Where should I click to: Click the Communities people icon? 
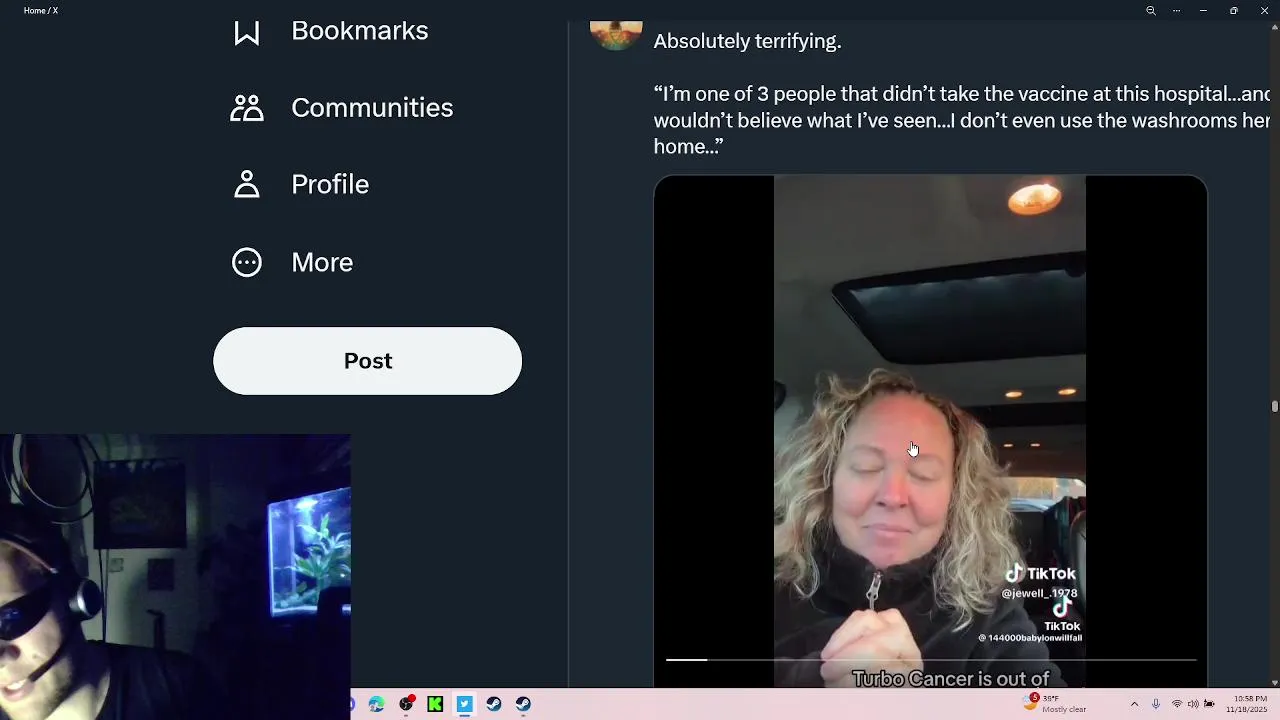coord(247,108)
